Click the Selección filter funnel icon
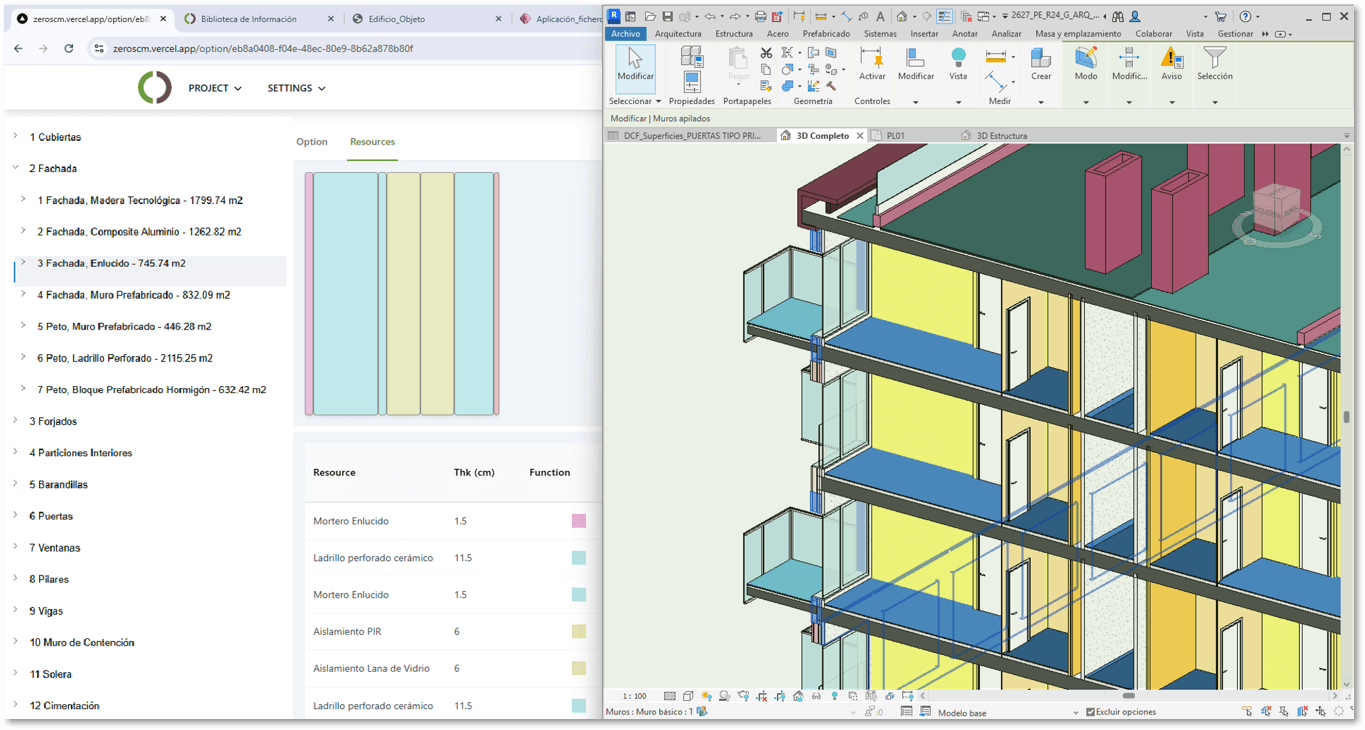1365x730 pixels. coord(1215,58)
